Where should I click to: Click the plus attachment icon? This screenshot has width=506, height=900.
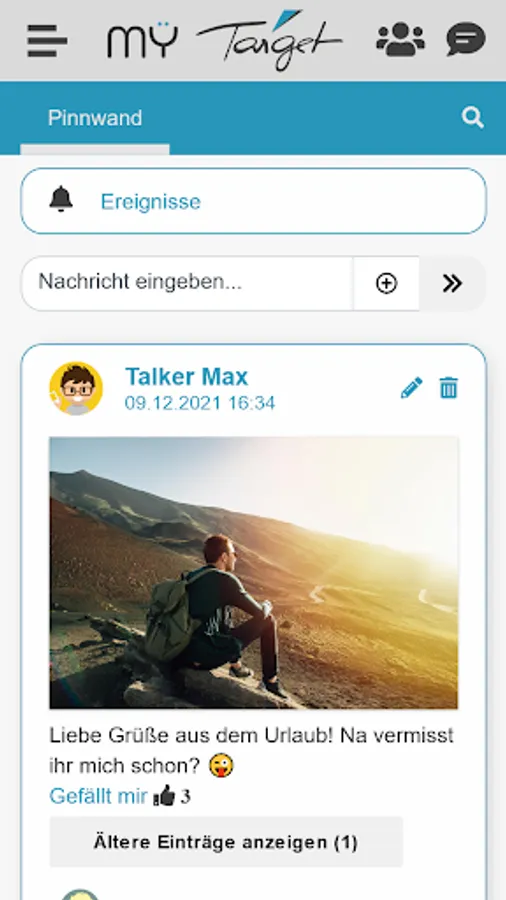pos(386,284)
